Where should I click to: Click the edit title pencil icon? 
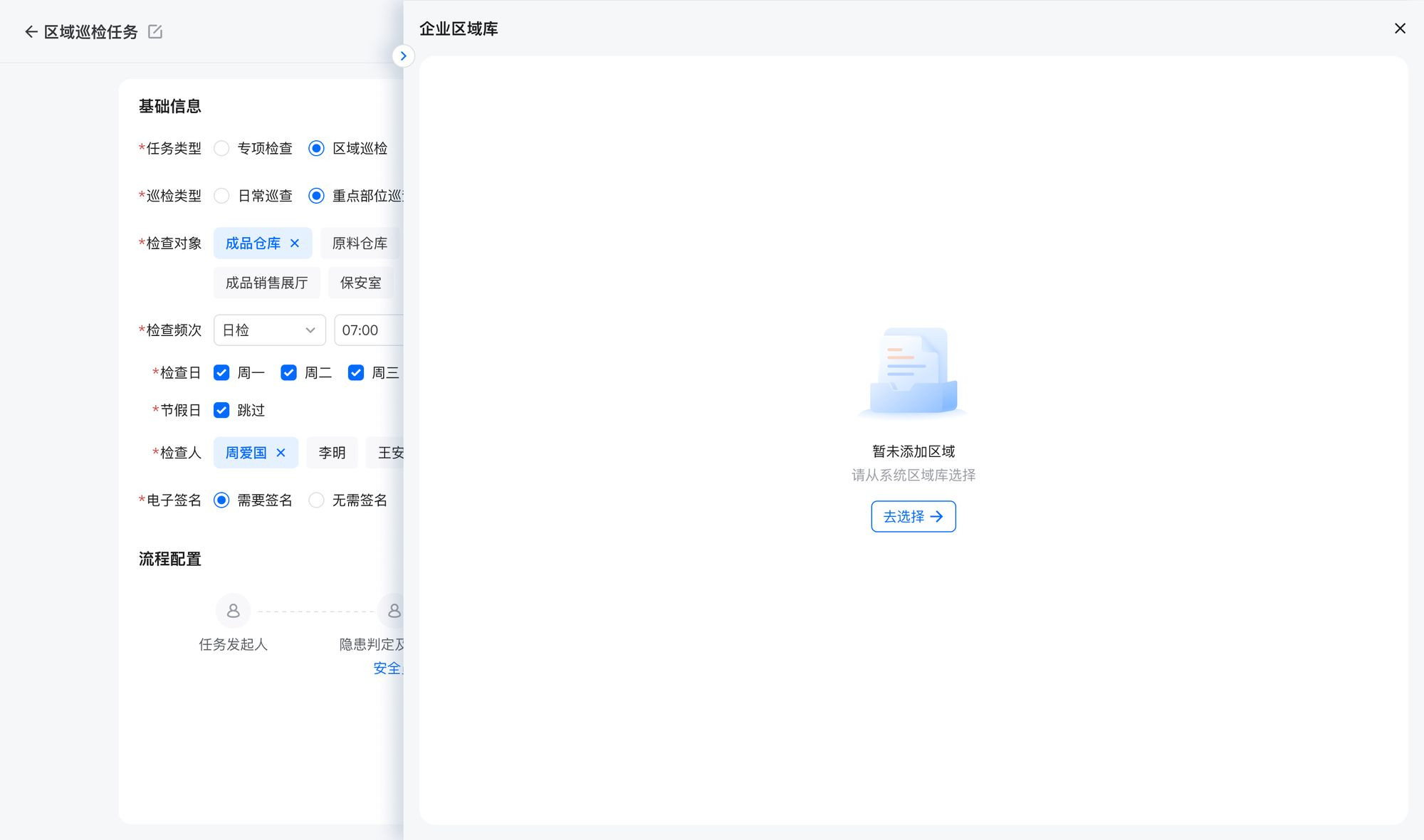(x=155, y=31)
